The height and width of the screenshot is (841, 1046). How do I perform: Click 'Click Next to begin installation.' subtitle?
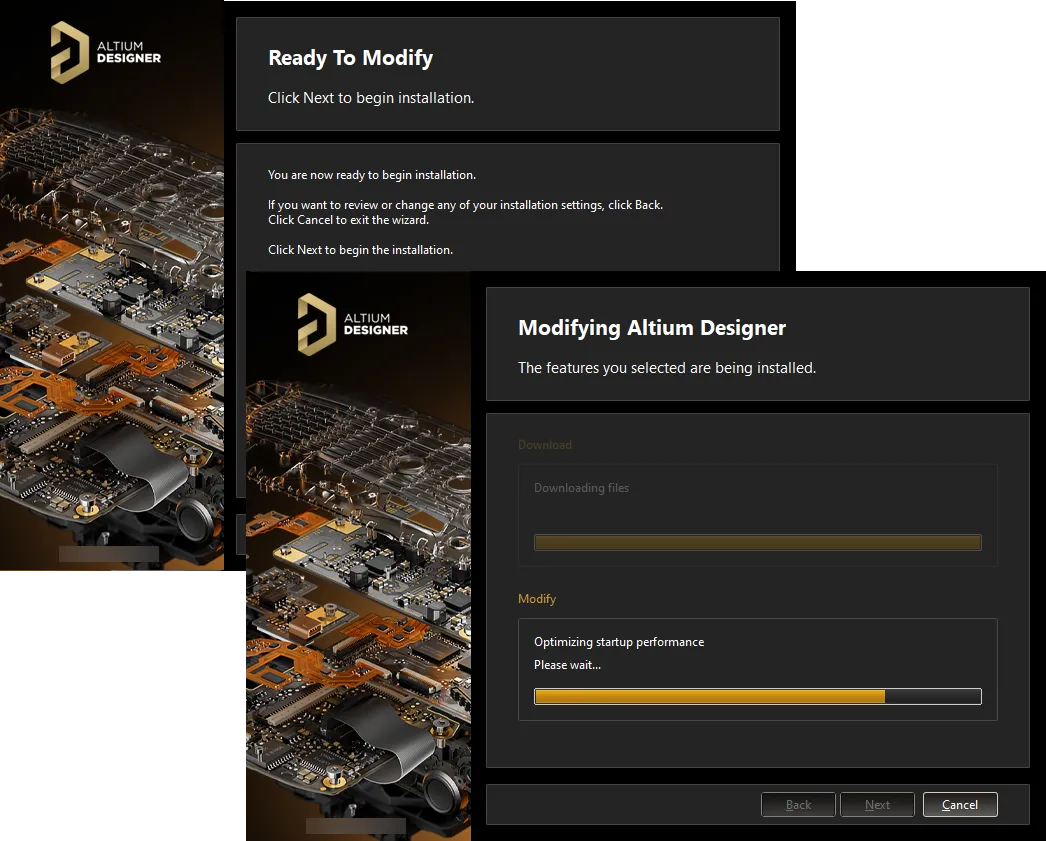click(371, 98)
